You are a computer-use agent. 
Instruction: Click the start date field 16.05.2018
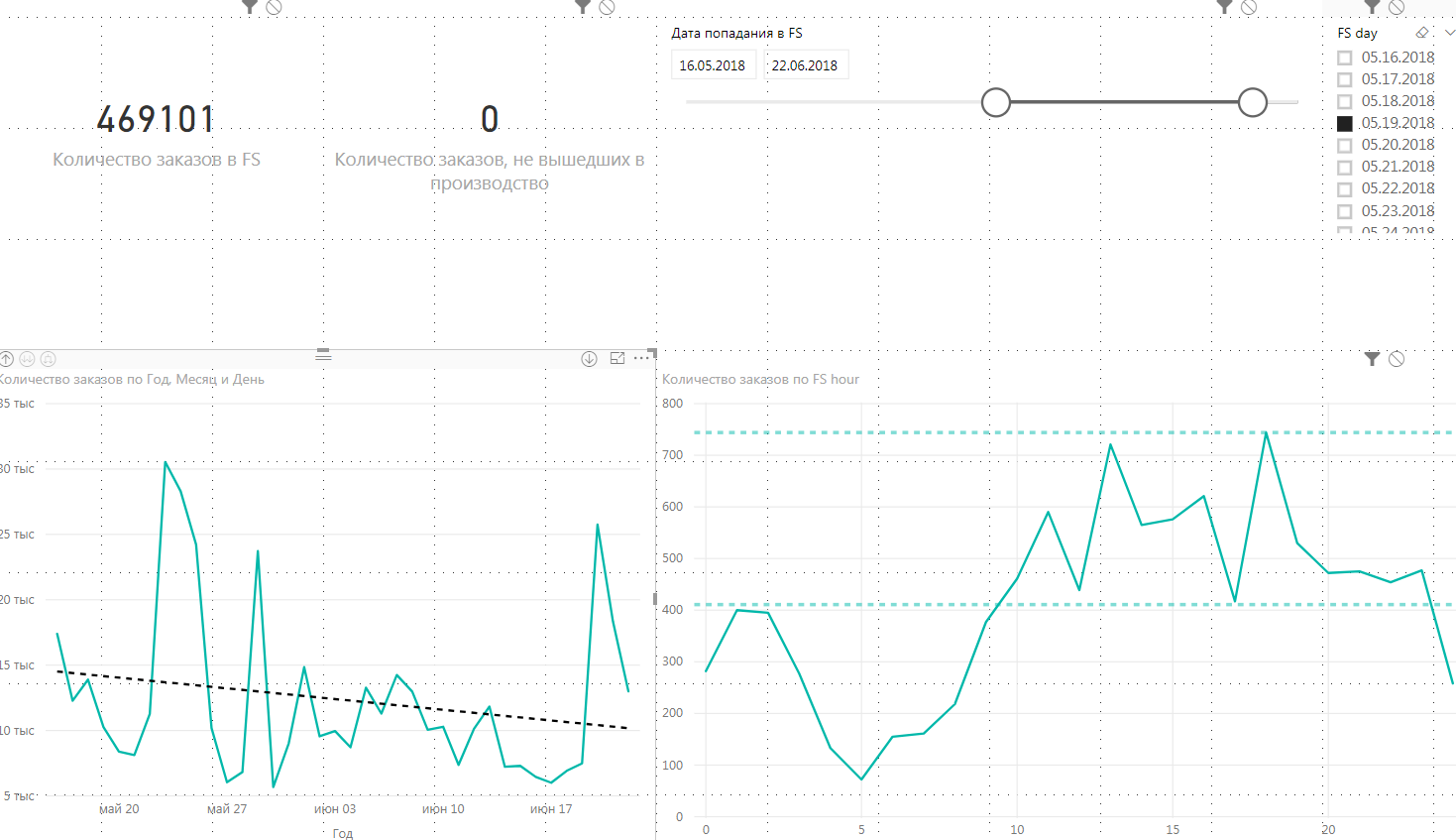coord(713,65)
